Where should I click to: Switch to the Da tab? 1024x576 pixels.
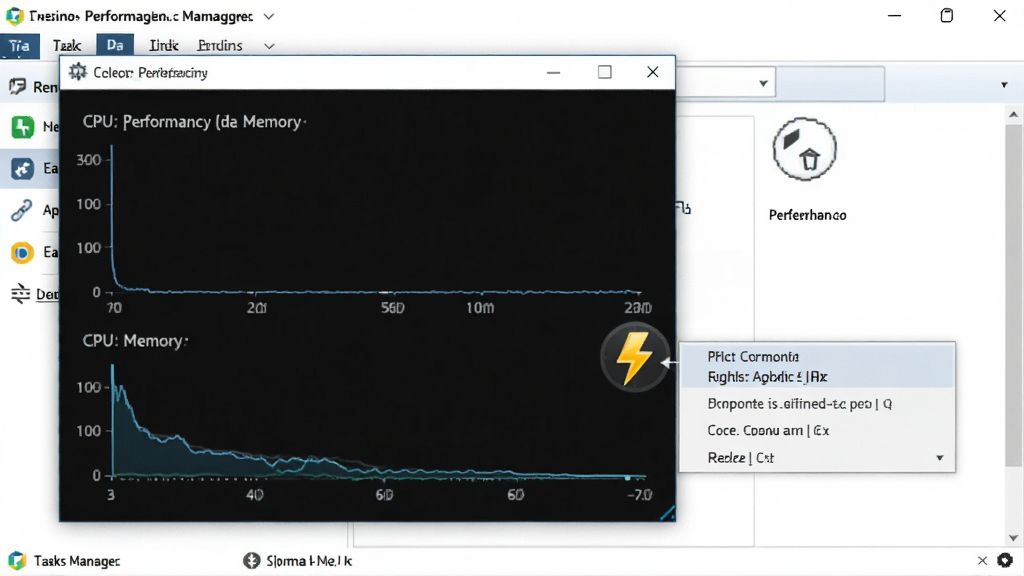(x=115, y=45)
